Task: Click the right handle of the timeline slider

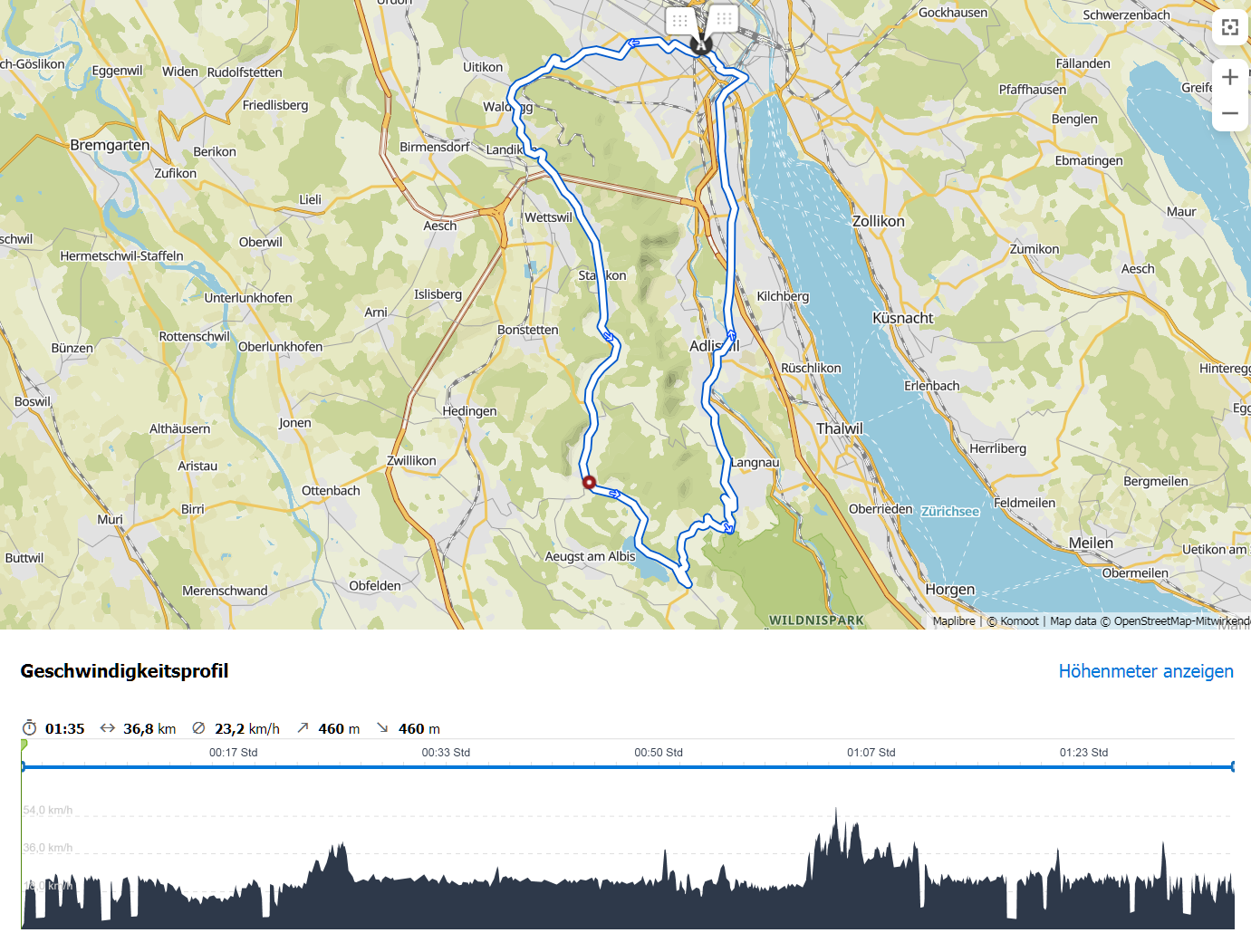Action: 1232,767
